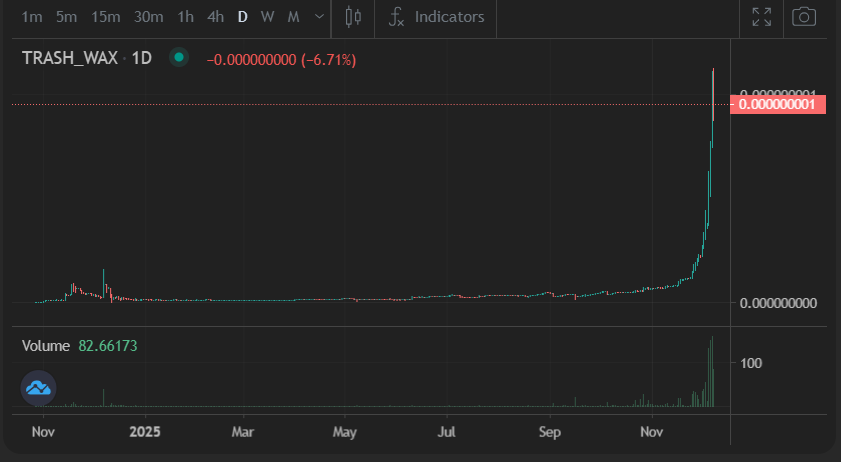
Task: Click the May date axis label
Action: click(344, 432)
